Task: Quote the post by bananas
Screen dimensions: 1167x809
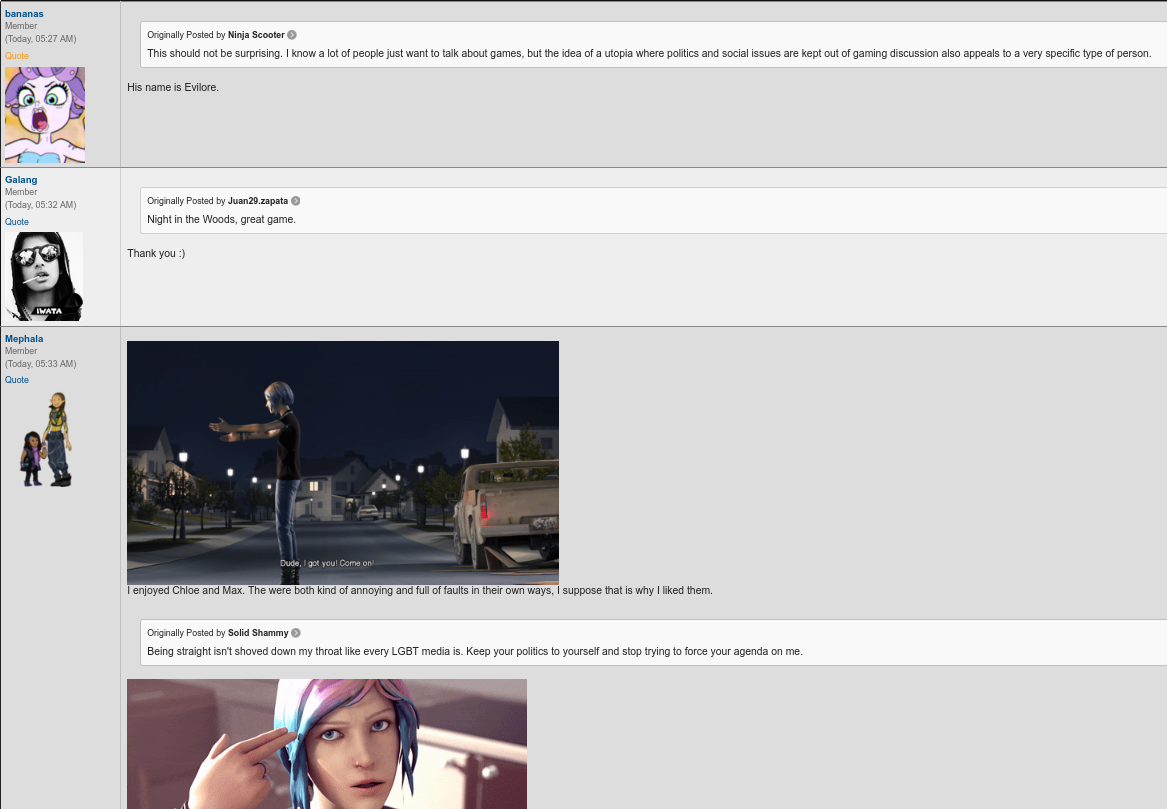Action: [16, 56]
